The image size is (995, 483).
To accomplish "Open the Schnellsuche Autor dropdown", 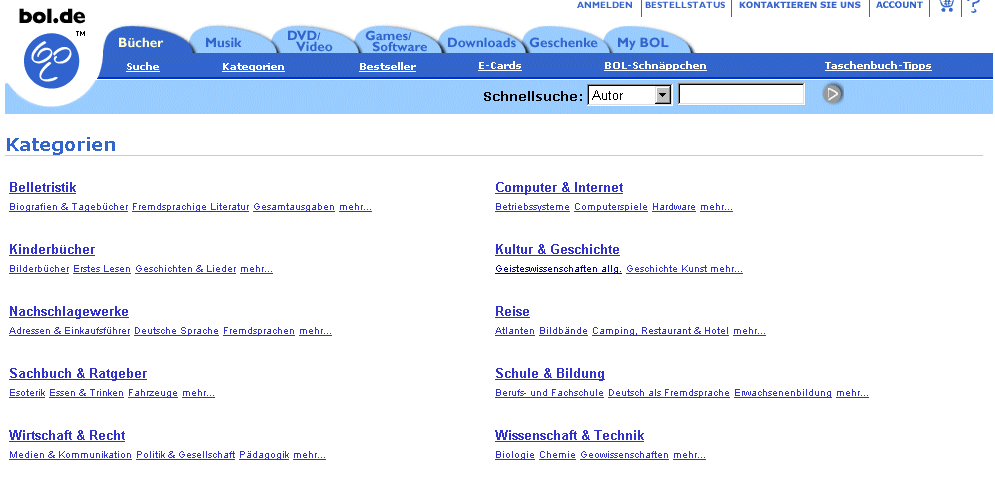I will (629, 95).
